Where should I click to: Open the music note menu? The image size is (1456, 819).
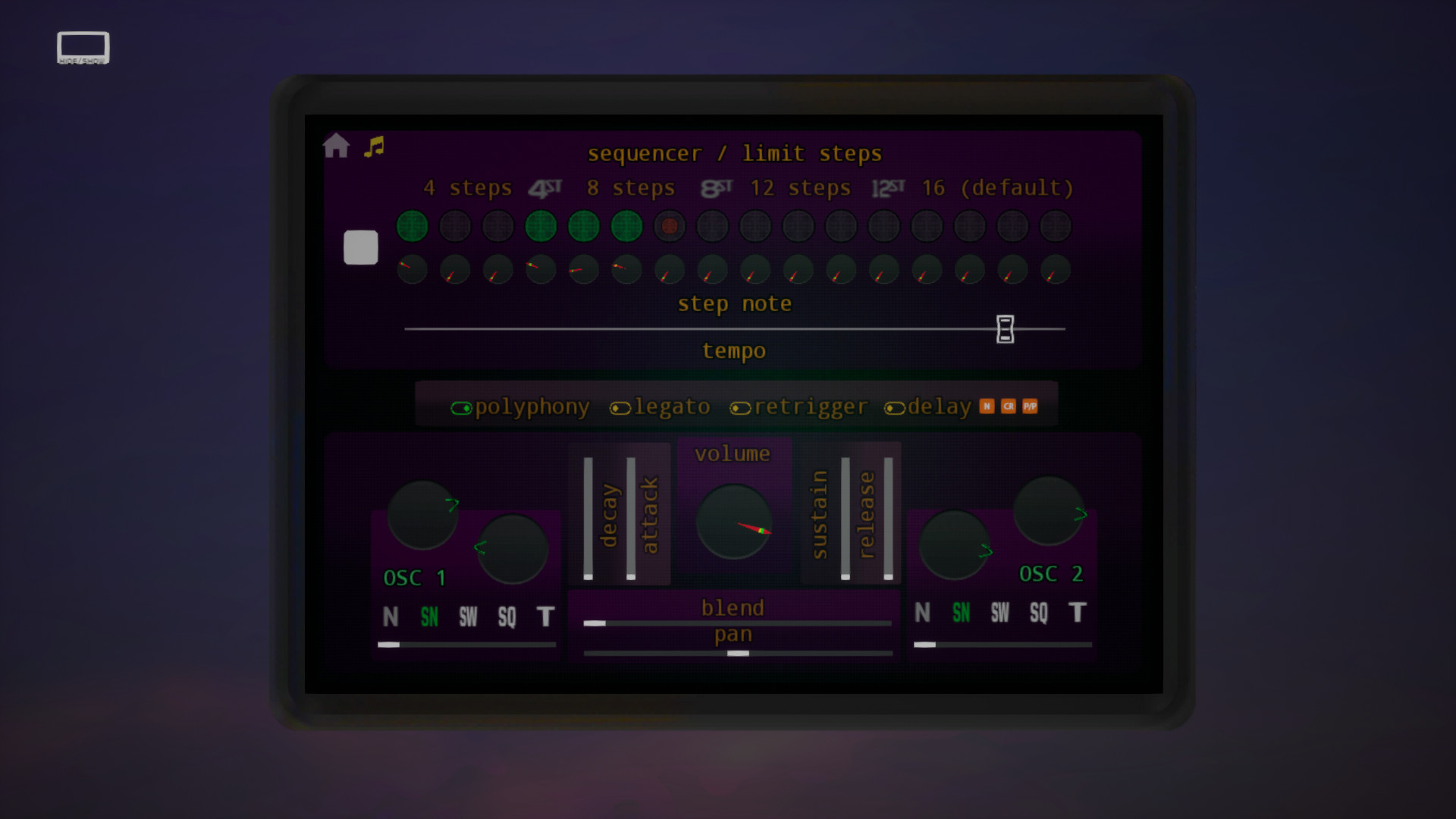(x=373, y=146)
